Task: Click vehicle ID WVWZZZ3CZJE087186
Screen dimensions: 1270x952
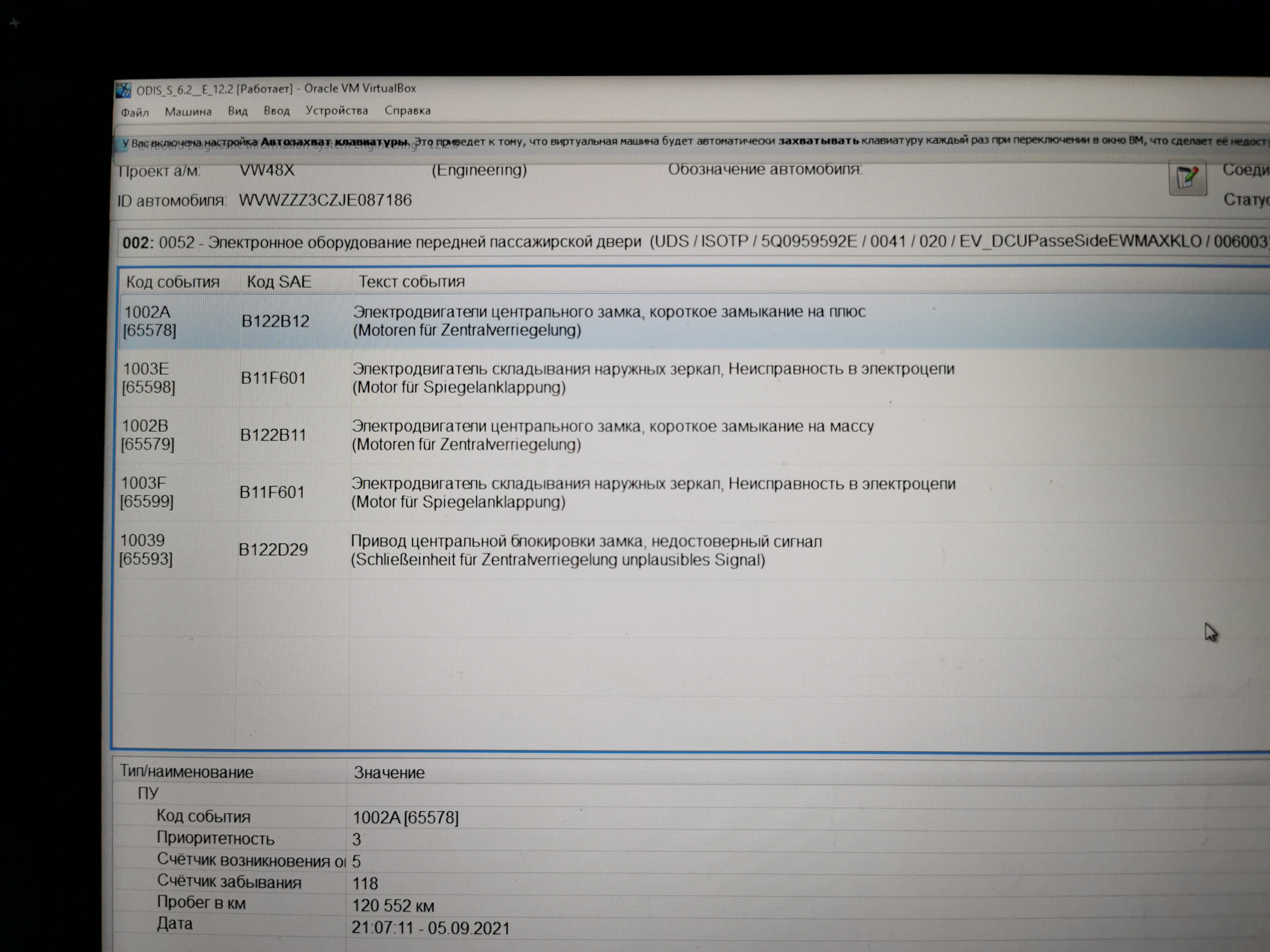Action: 325,200
